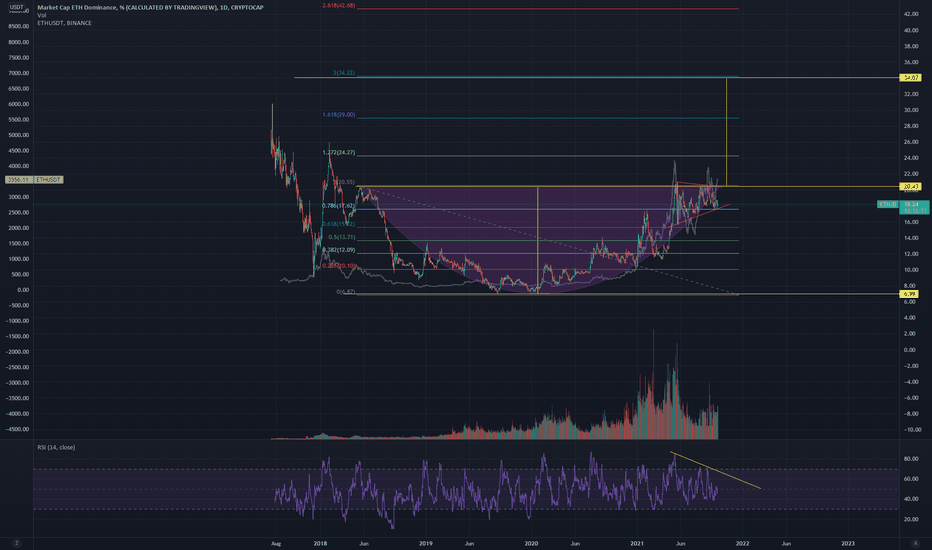The image size is (932, 550).
Task: Click the 2018 label on time axis
Action: point(320,543)
